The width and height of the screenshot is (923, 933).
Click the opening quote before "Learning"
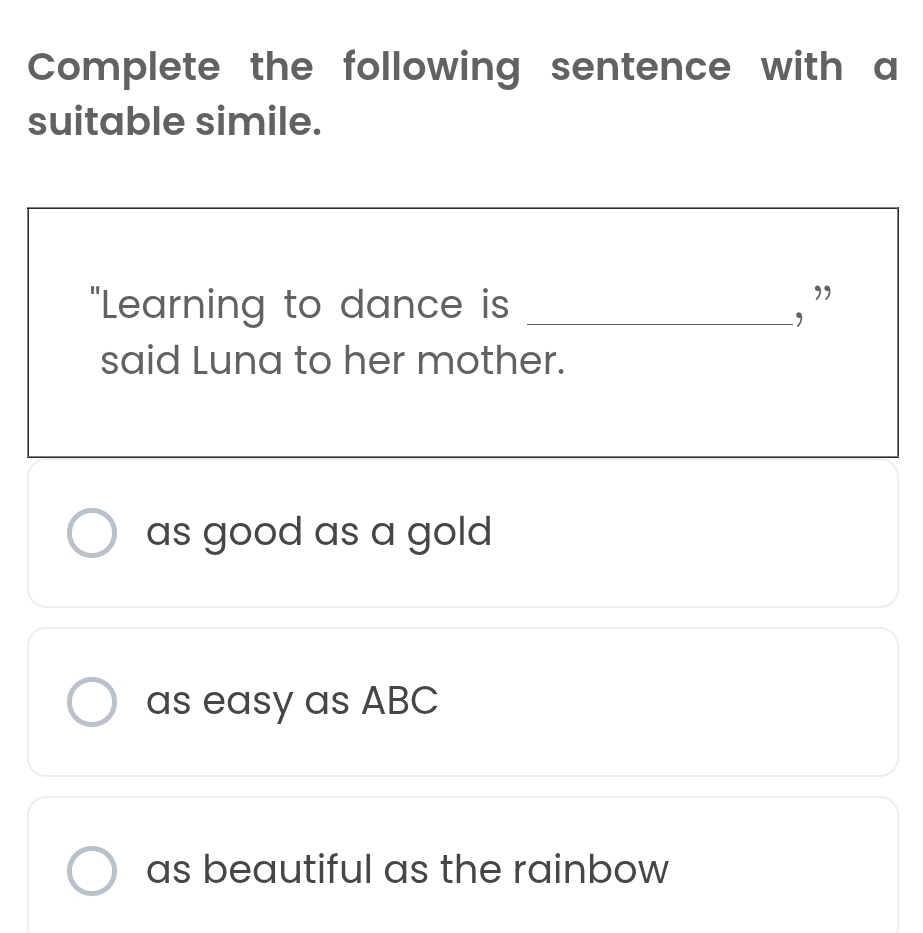[x=95, y=298]
